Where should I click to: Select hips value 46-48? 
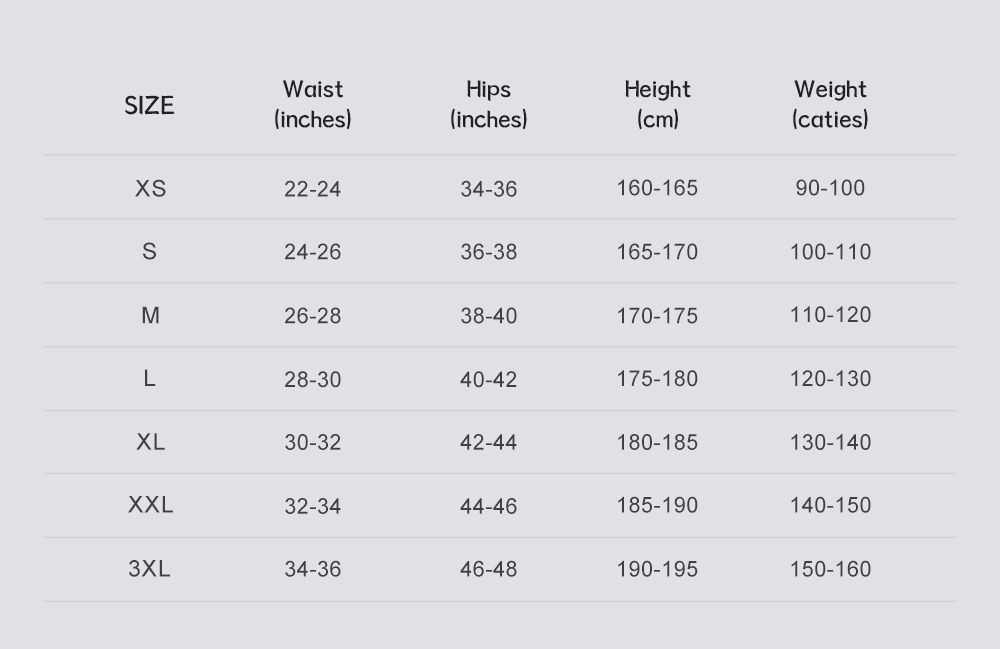coord(489,569)
